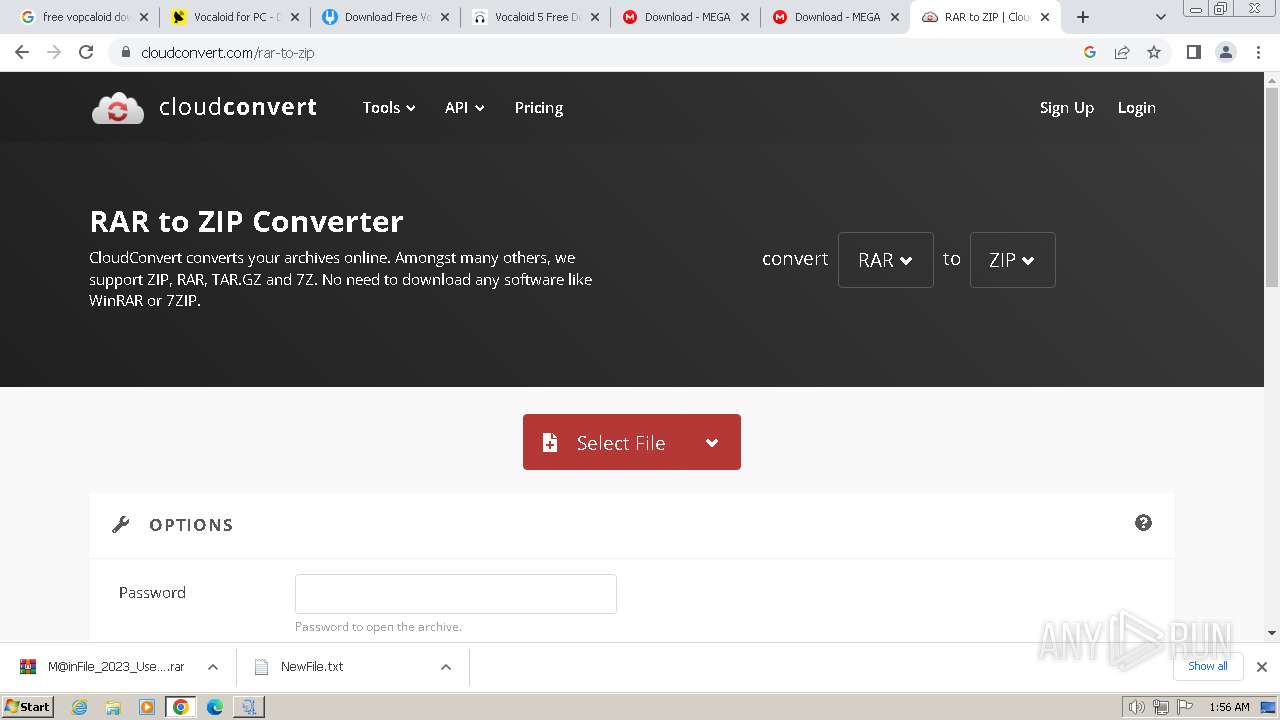
Task: Expand options for NewFile.txt download
Action: (446, 667)
